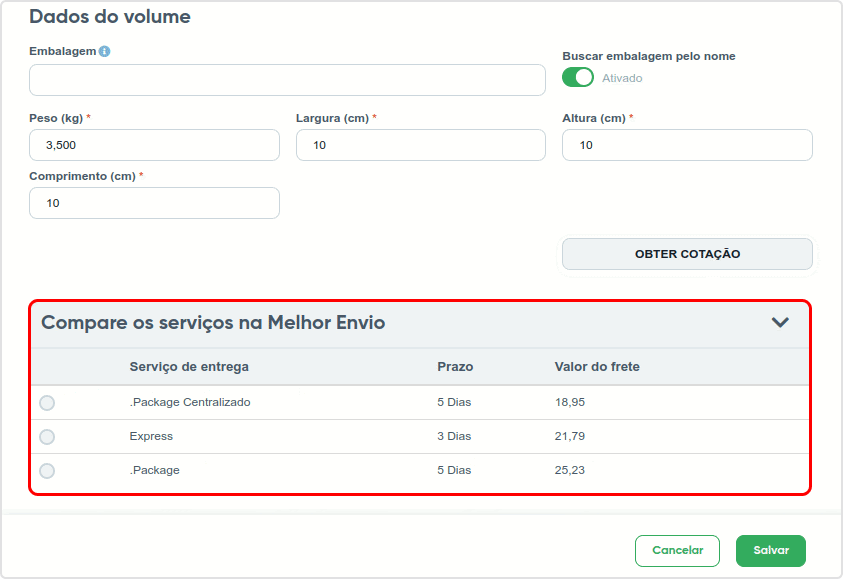Image resolution: width=843 pixels, height=579 pixels.
Task: Select the .Package 25,23 radio button
Action: 47,471
